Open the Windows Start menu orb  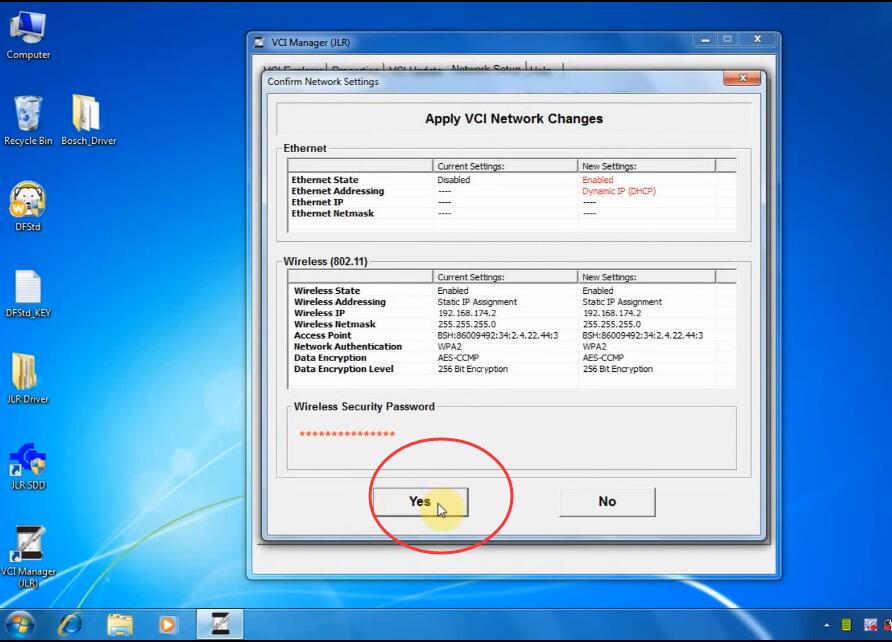pyautogui.click(x=19, y=624)
